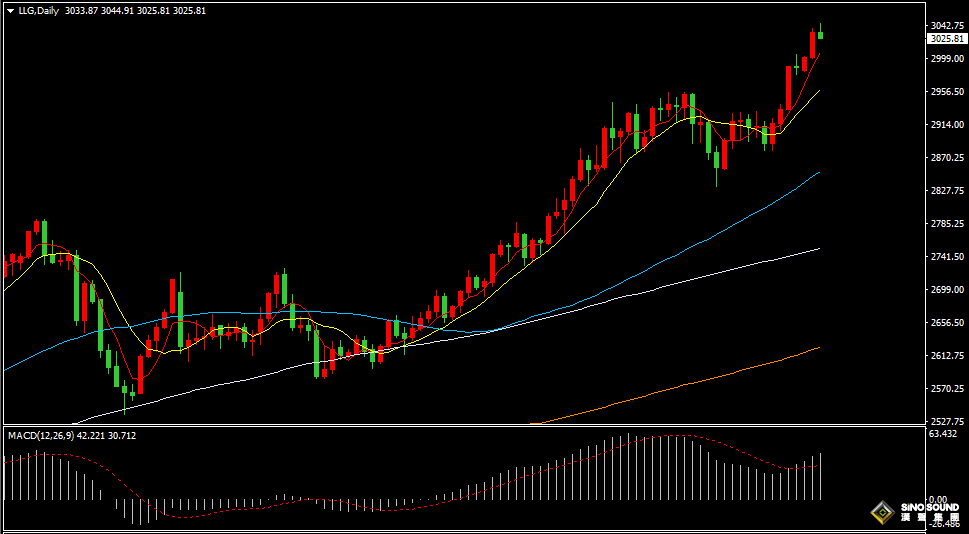Viewport: 969px width, 534px height.
Task: Click the lowest candle wick near 2540
Action: point(125,403)
